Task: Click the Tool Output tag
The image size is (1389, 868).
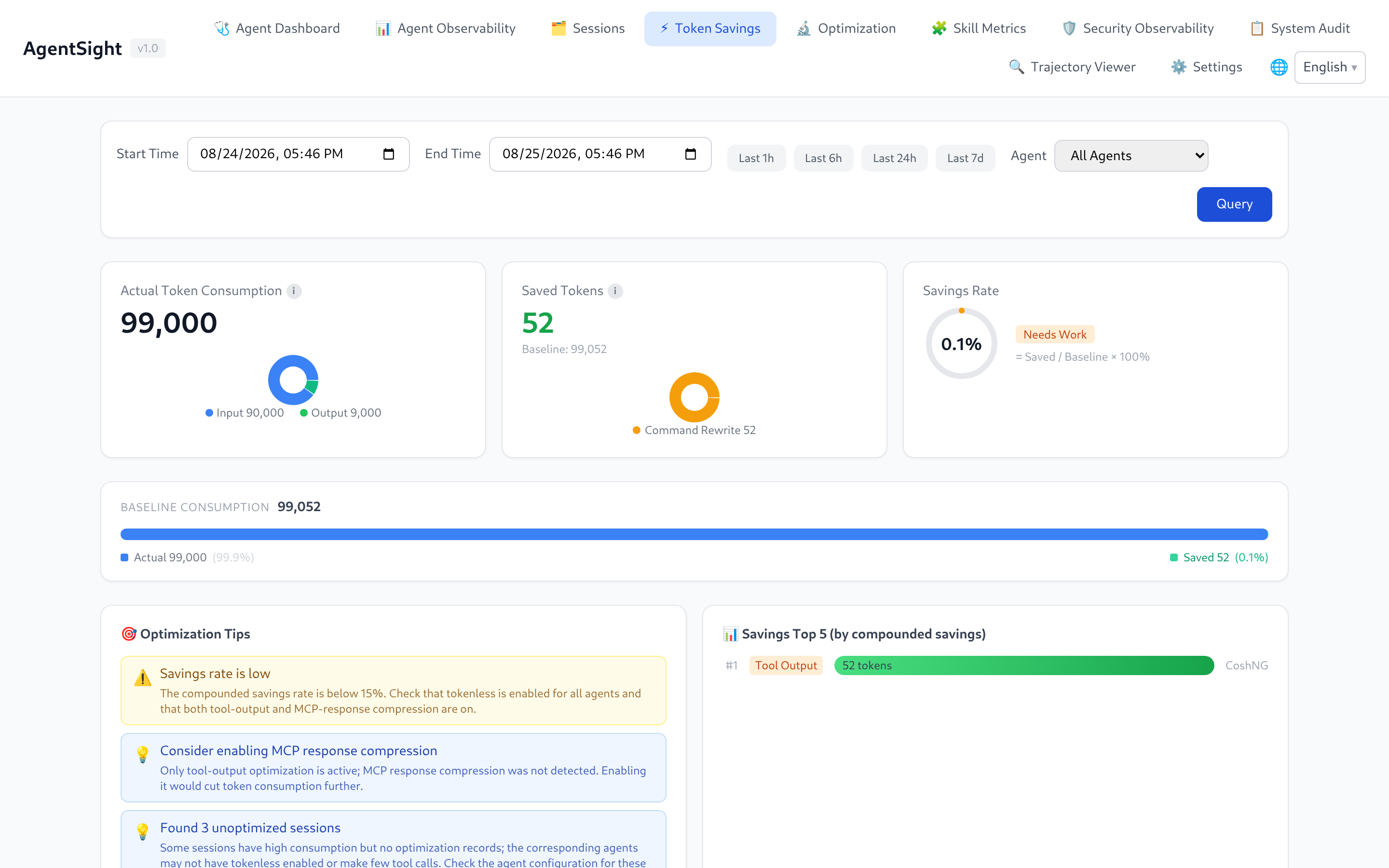Action: coord(786,665)
